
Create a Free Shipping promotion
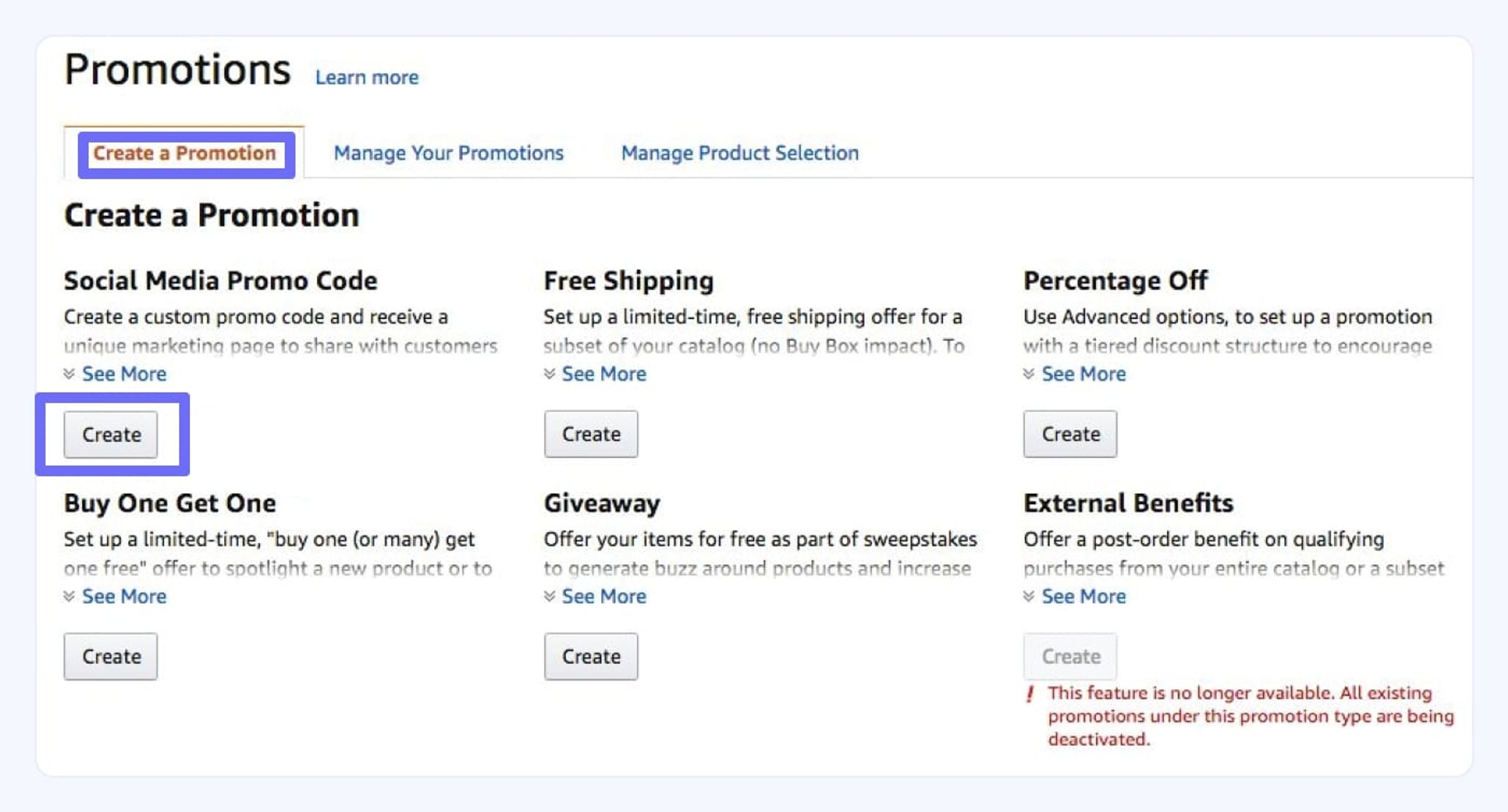tap(591, 434)
